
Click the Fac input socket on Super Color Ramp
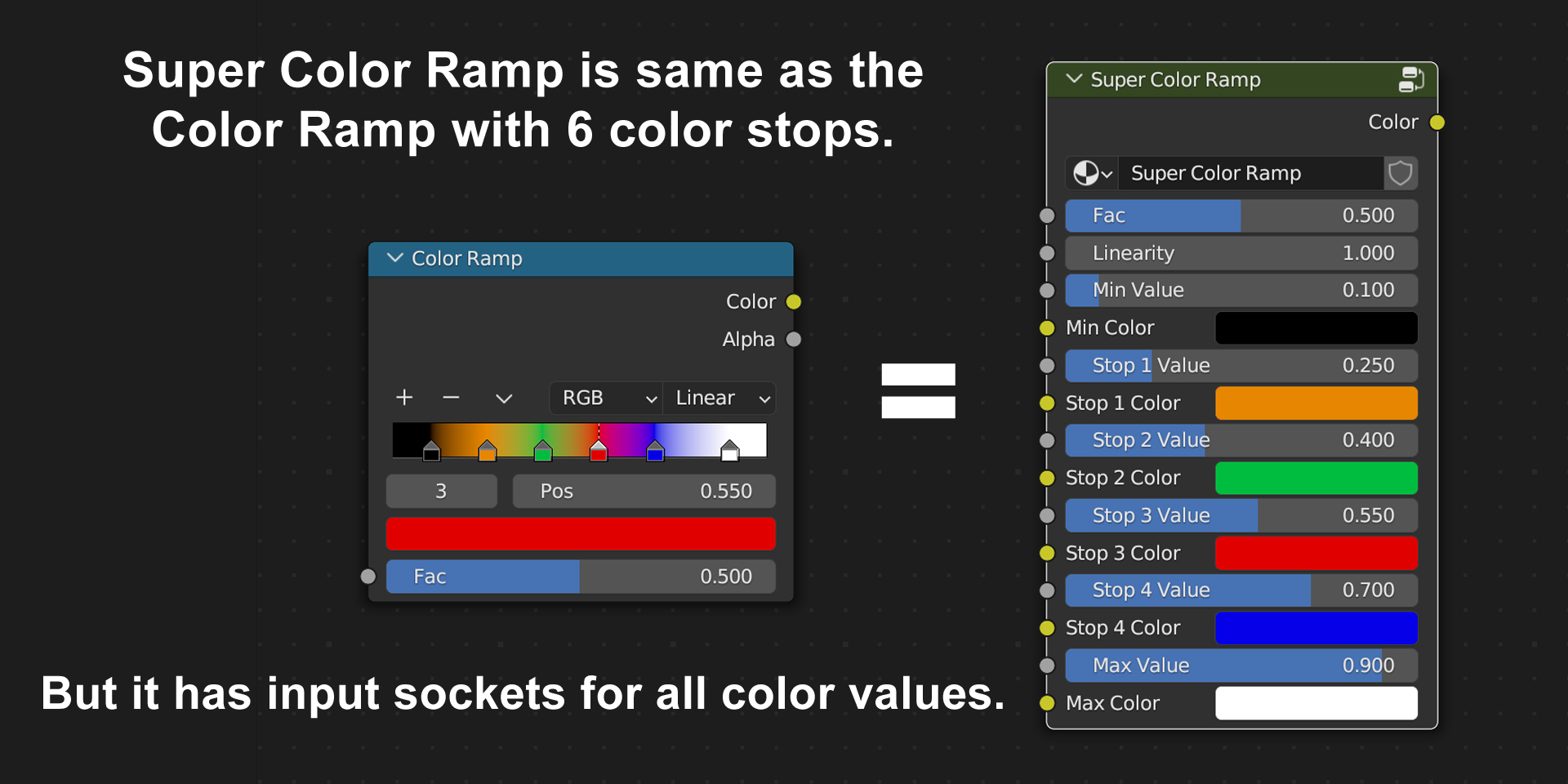tap(1046, 216)
